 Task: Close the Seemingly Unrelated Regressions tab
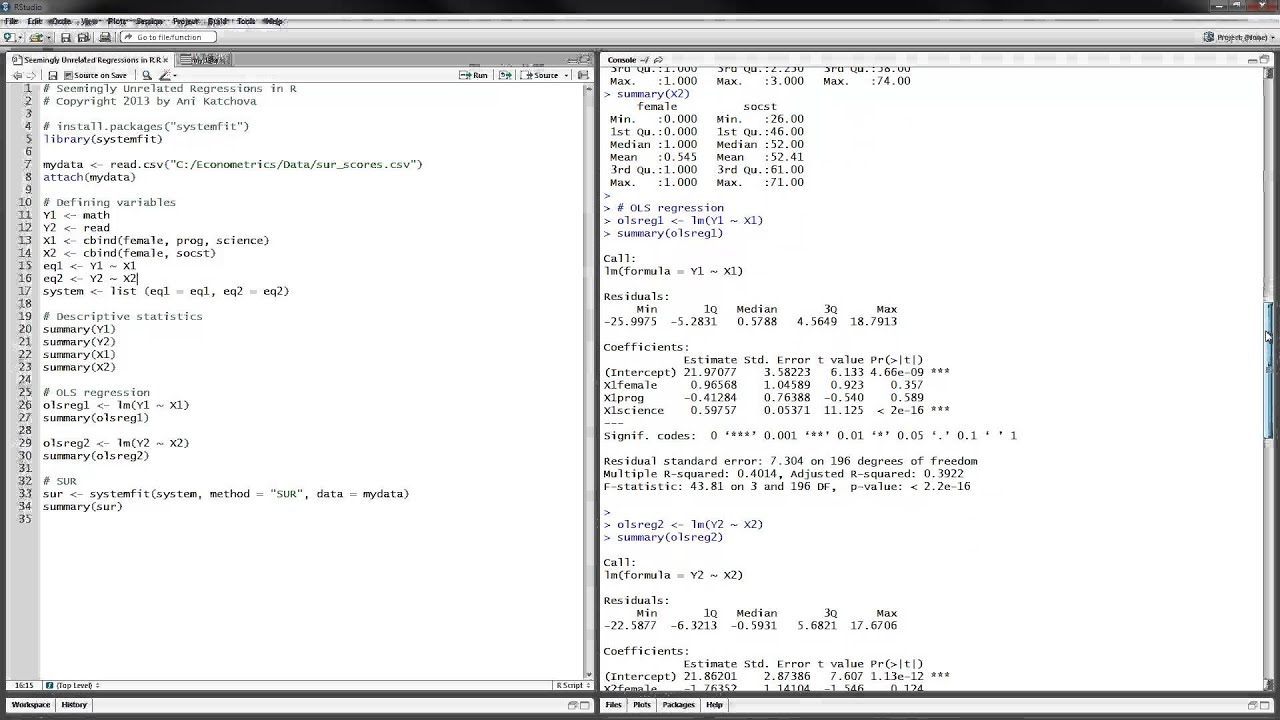[165, 60]
